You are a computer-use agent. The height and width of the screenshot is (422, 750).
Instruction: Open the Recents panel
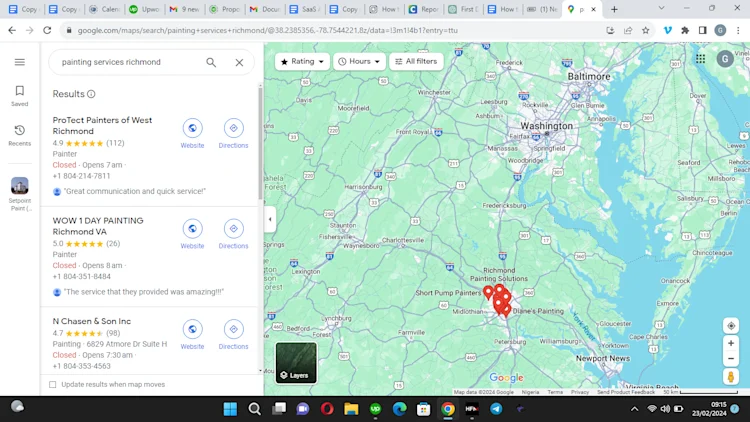pyautogui.click(x=20, y=135)
